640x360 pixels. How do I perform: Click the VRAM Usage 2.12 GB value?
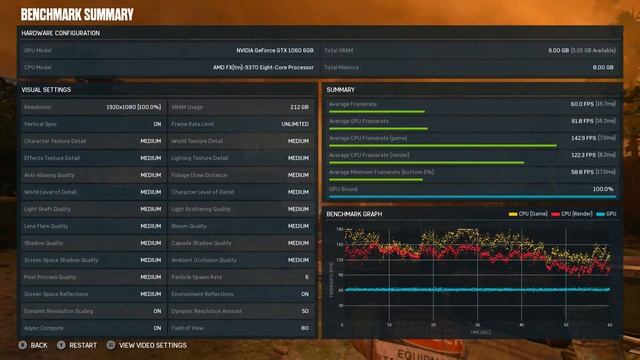coord(299,107)
